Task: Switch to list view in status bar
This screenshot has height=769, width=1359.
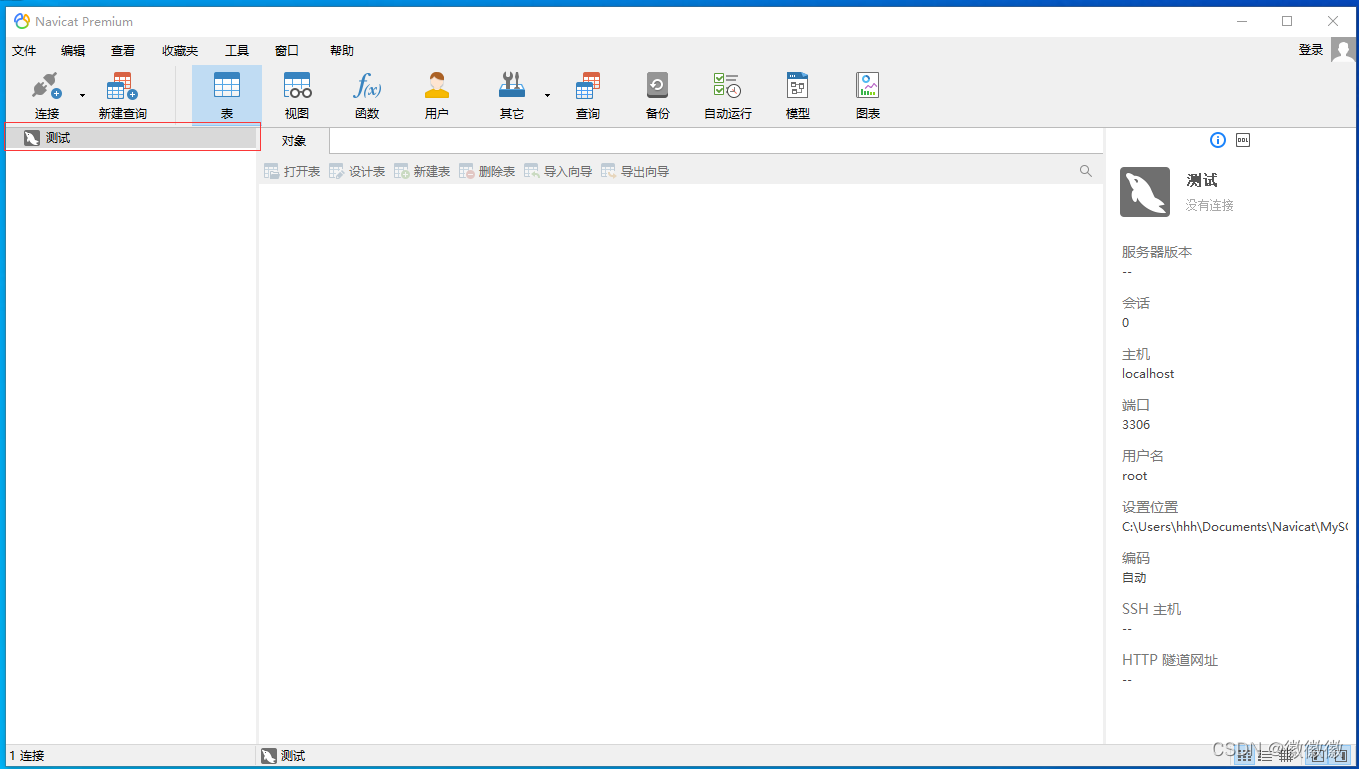Action: tap(1265, 756)
